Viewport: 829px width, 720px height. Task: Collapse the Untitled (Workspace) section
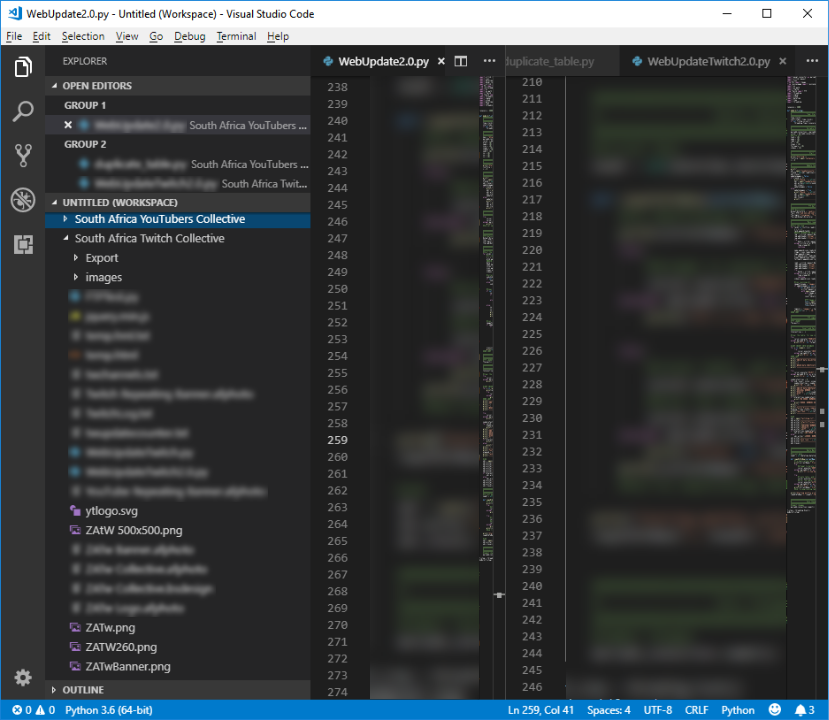[x=178, y=202]
